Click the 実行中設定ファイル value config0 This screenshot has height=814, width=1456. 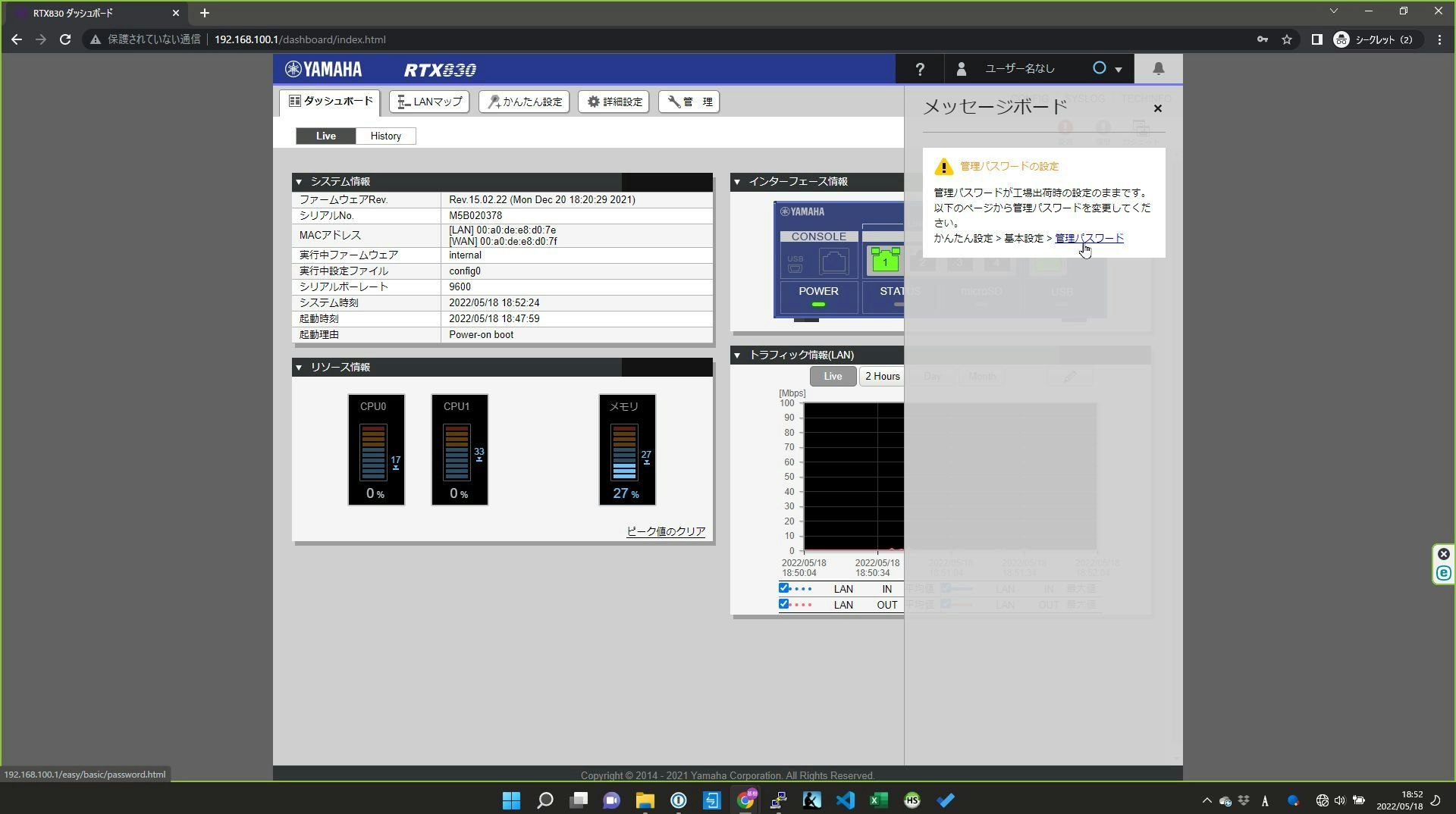[x=465, y=271]
